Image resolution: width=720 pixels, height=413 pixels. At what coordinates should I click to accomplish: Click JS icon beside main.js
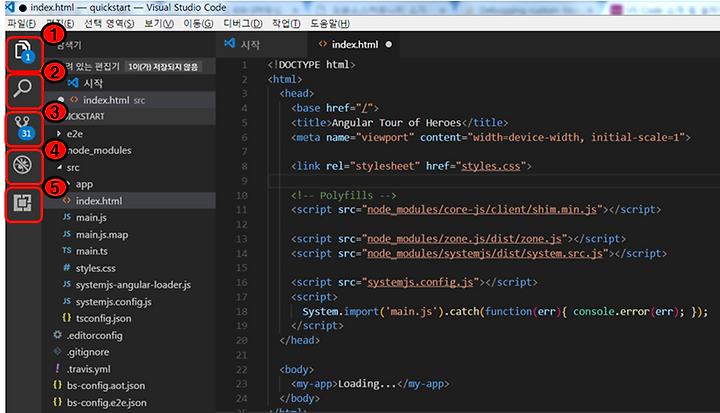coord(67,217)
